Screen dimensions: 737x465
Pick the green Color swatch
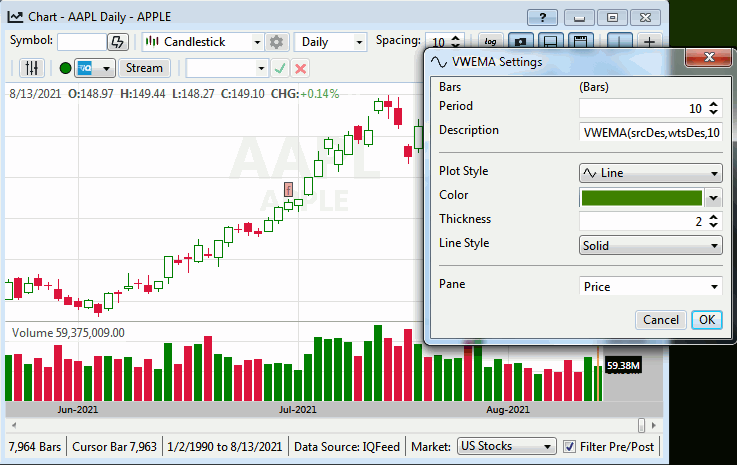[642, 197]
